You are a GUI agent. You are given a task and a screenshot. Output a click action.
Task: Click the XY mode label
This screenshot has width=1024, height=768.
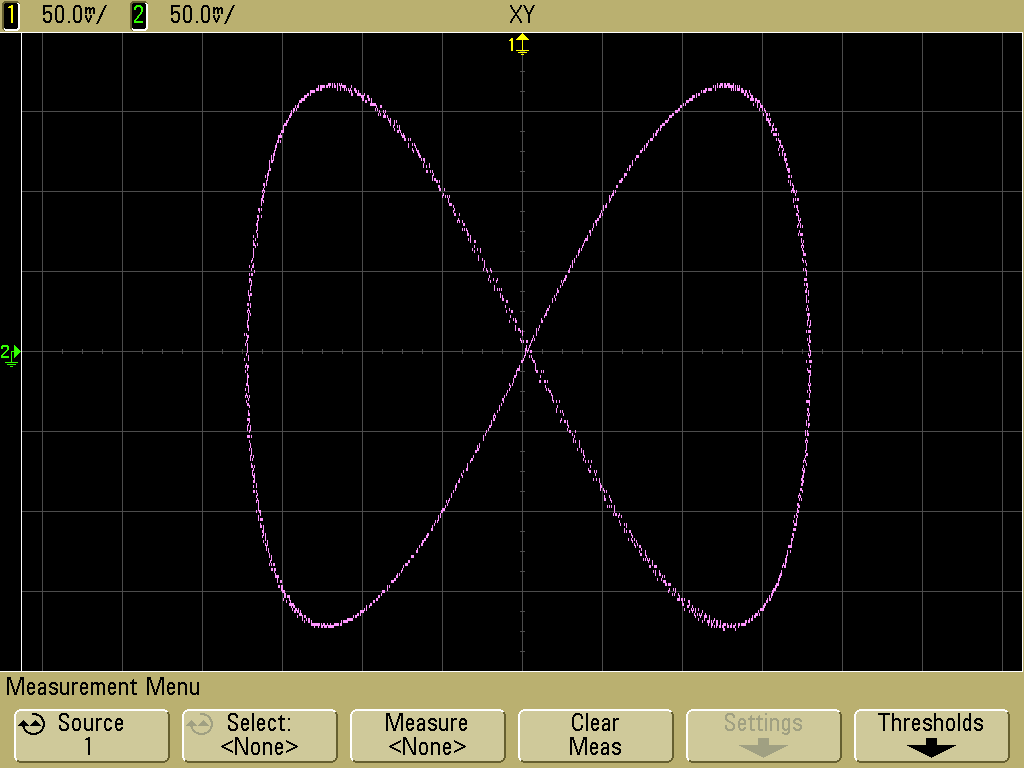coord(522,14)
